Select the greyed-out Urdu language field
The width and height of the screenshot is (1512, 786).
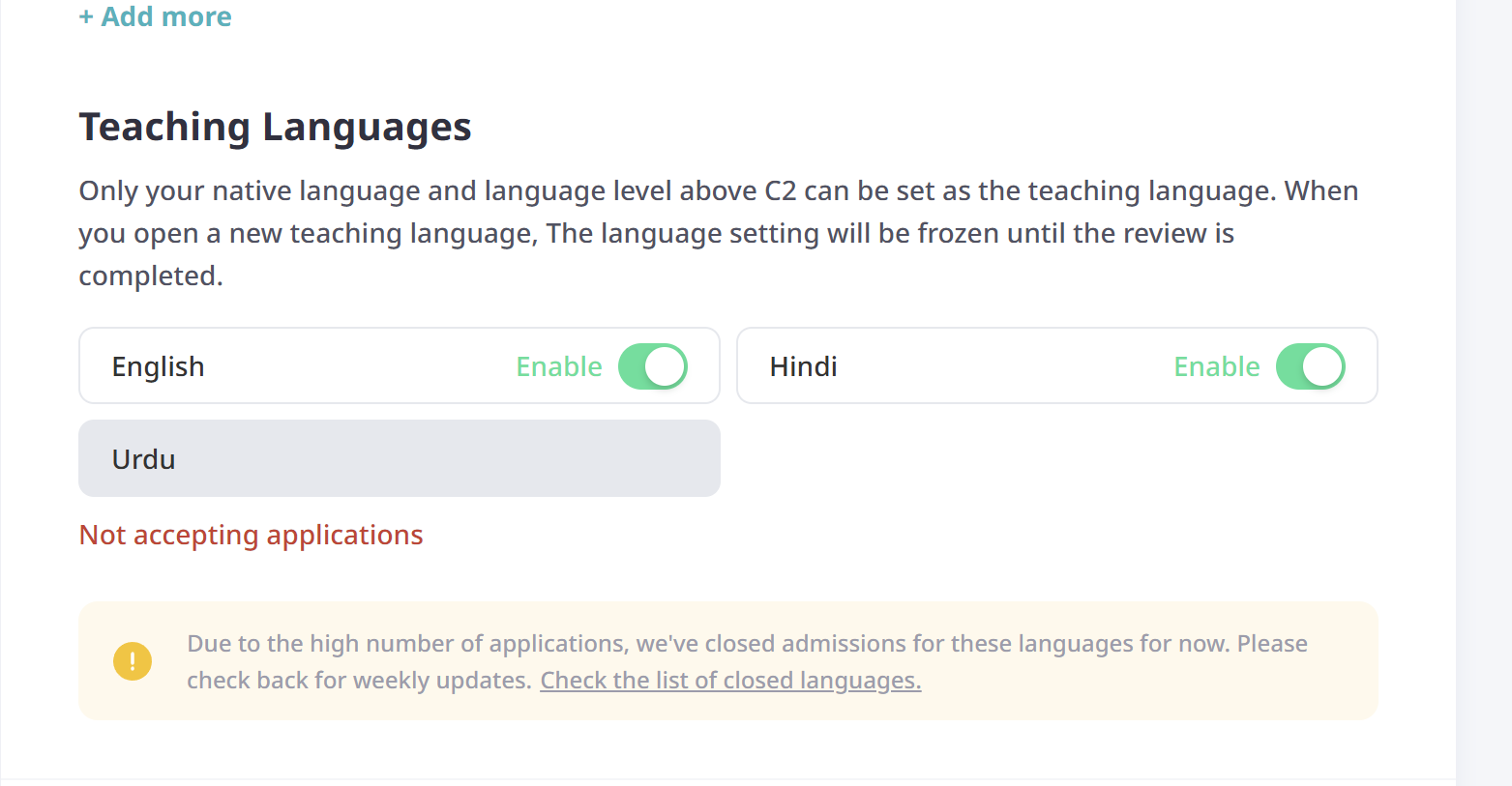point(399,458)
